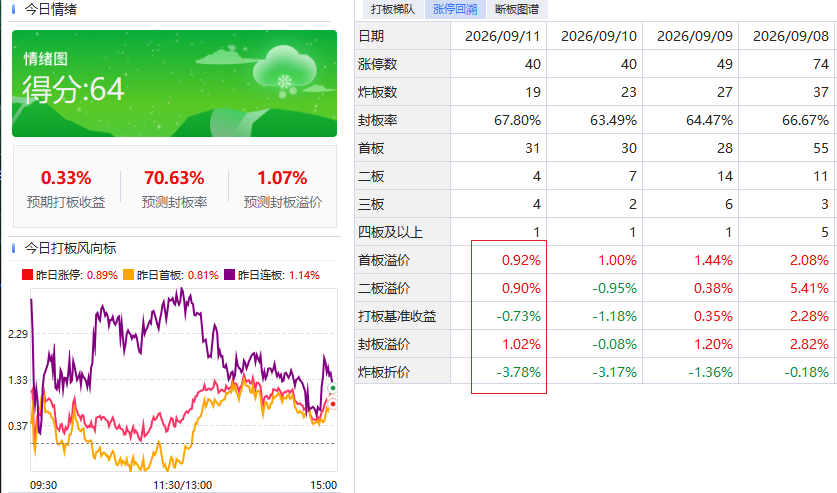Switch to the 打板梯队 tab
Image resolution: width=837 pixels, height=493 pixels.
click(393, 9)
